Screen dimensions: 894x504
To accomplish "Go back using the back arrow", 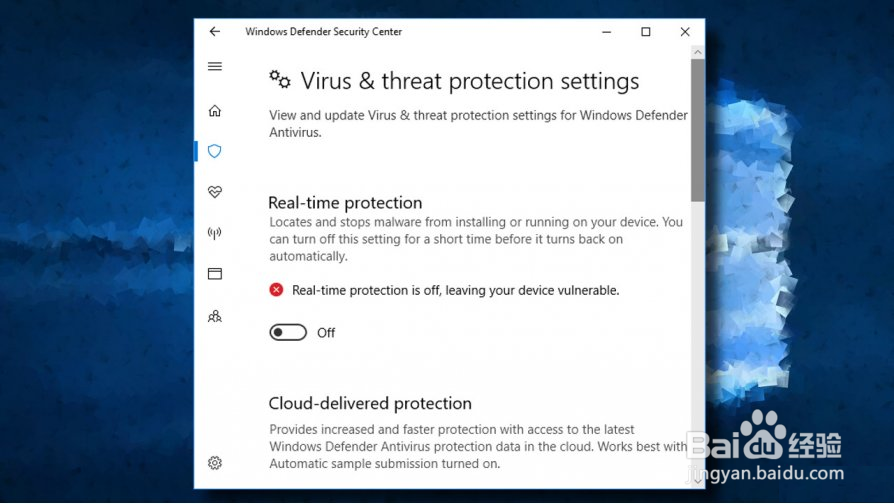I will click(x=215, y=32).
